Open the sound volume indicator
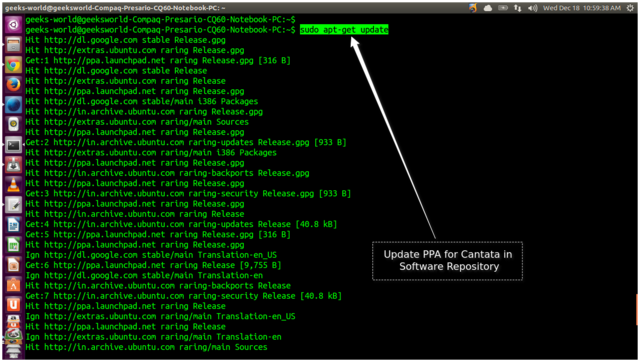 pyautogui.click(x=532, y=8)
